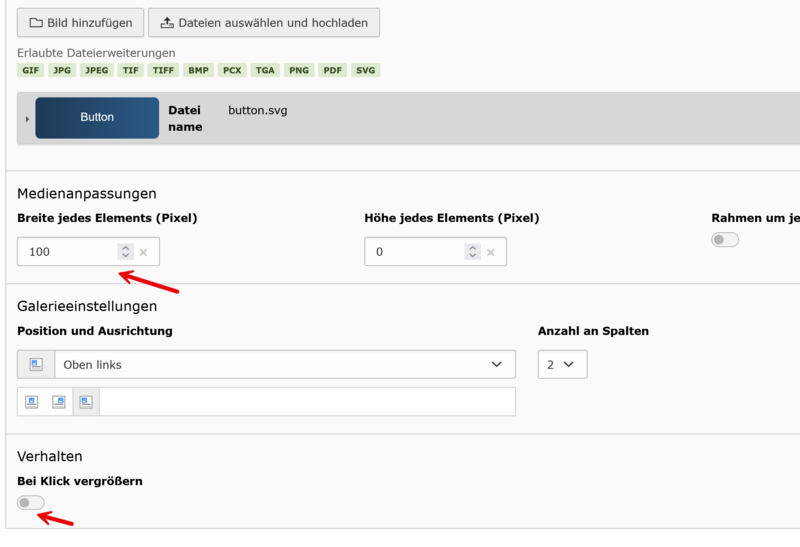Click the stepper arrows in Höhe field

pos(472,252)
